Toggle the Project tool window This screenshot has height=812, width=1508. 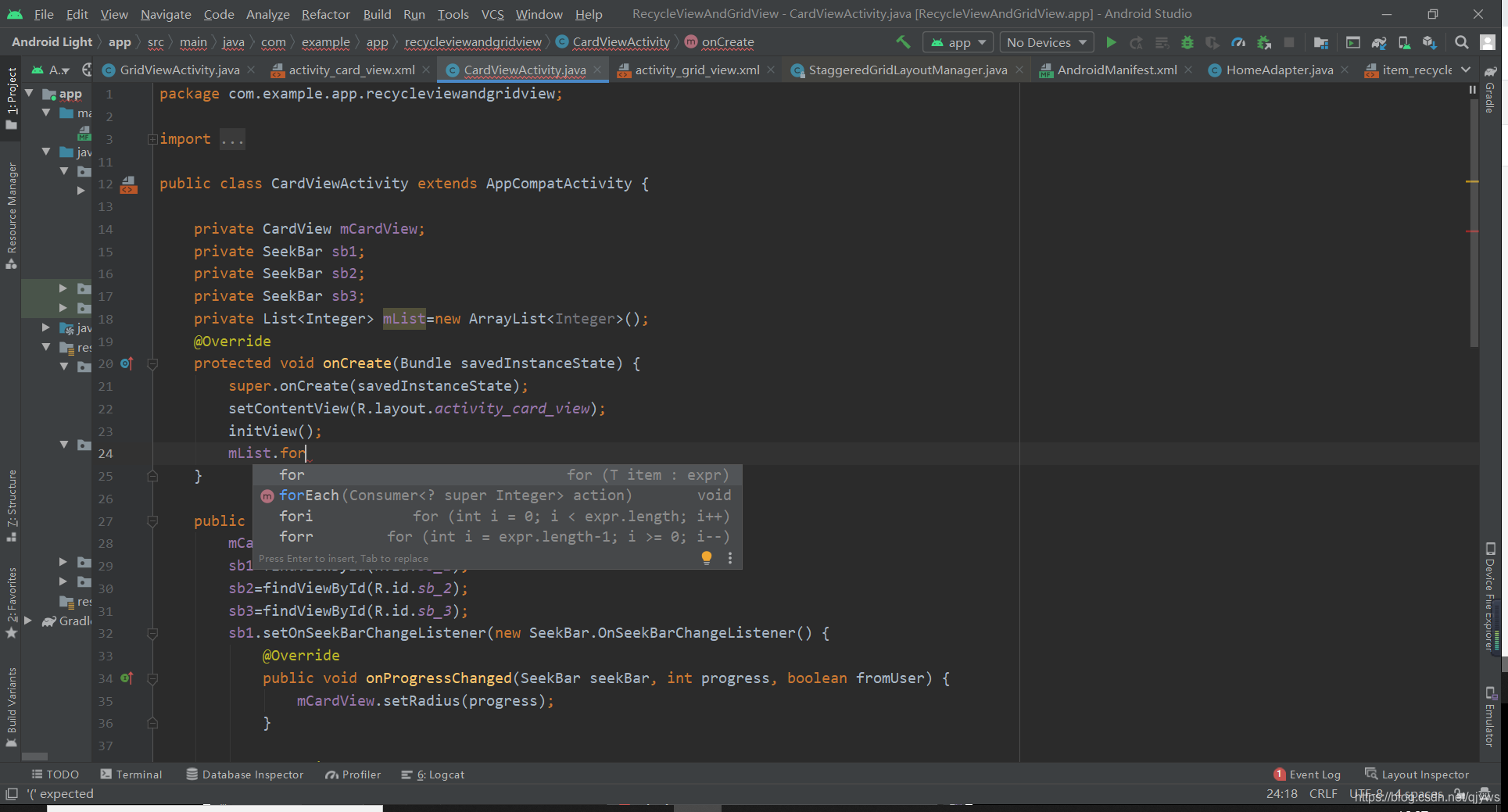(11, 97)
